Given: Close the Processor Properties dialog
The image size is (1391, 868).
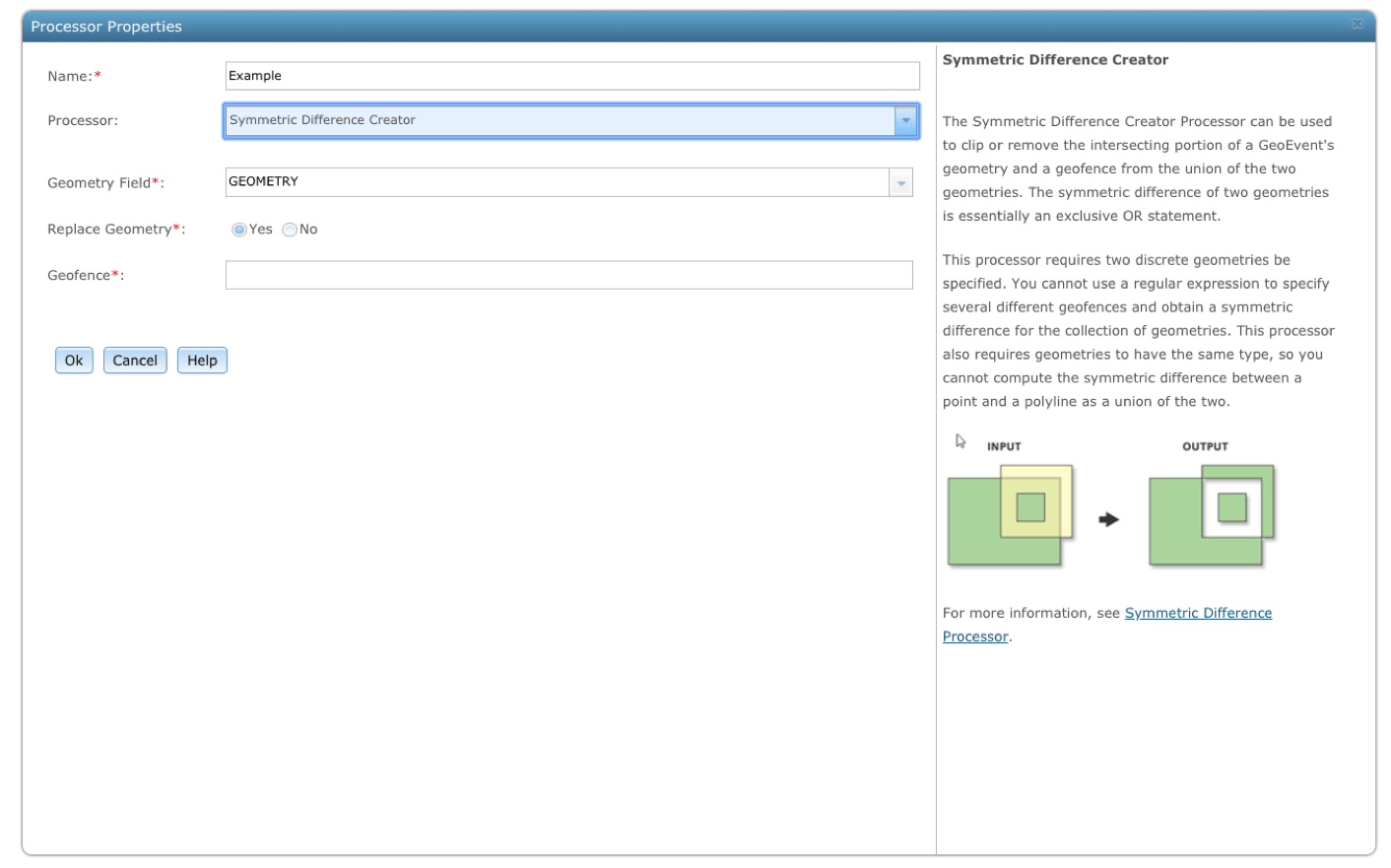Looking at the screenshot, I should click(x=1357, y=24).
